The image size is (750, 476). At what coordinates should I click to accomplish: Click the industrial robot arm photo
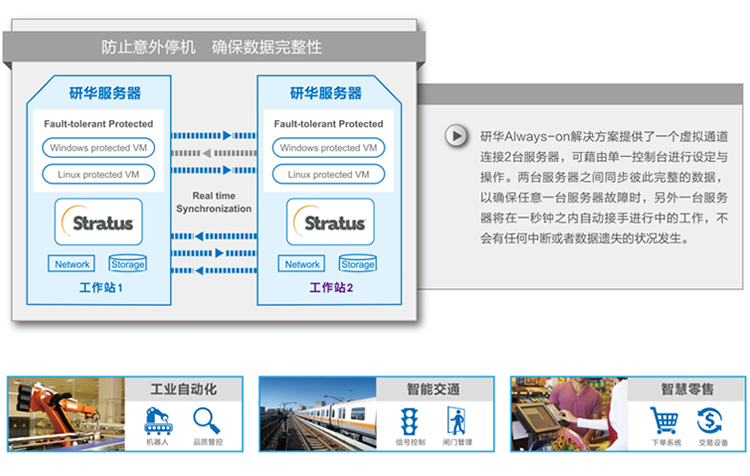[x=66, y=414]
